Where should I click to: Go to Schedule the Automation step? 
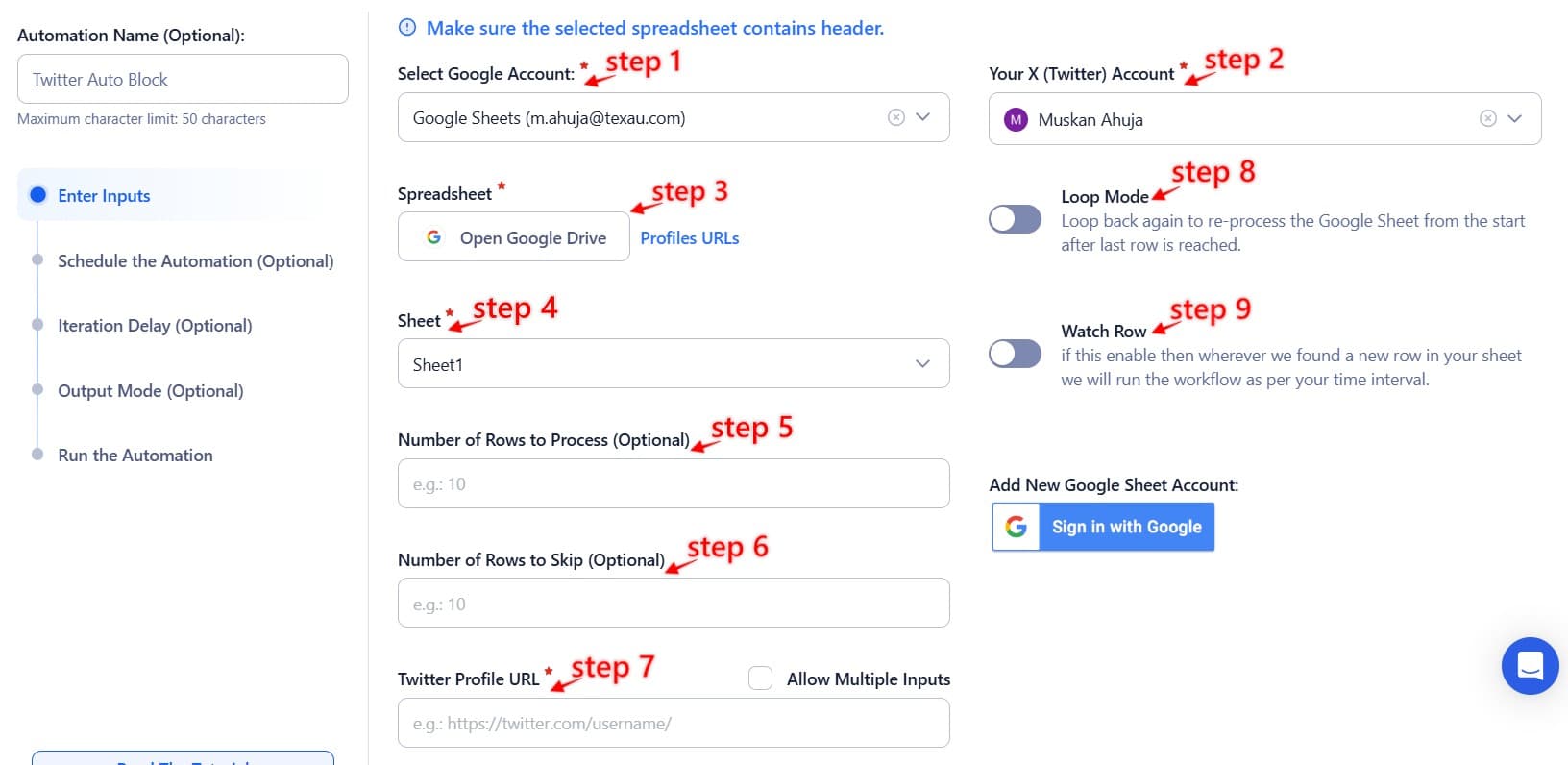pos(195,260)
